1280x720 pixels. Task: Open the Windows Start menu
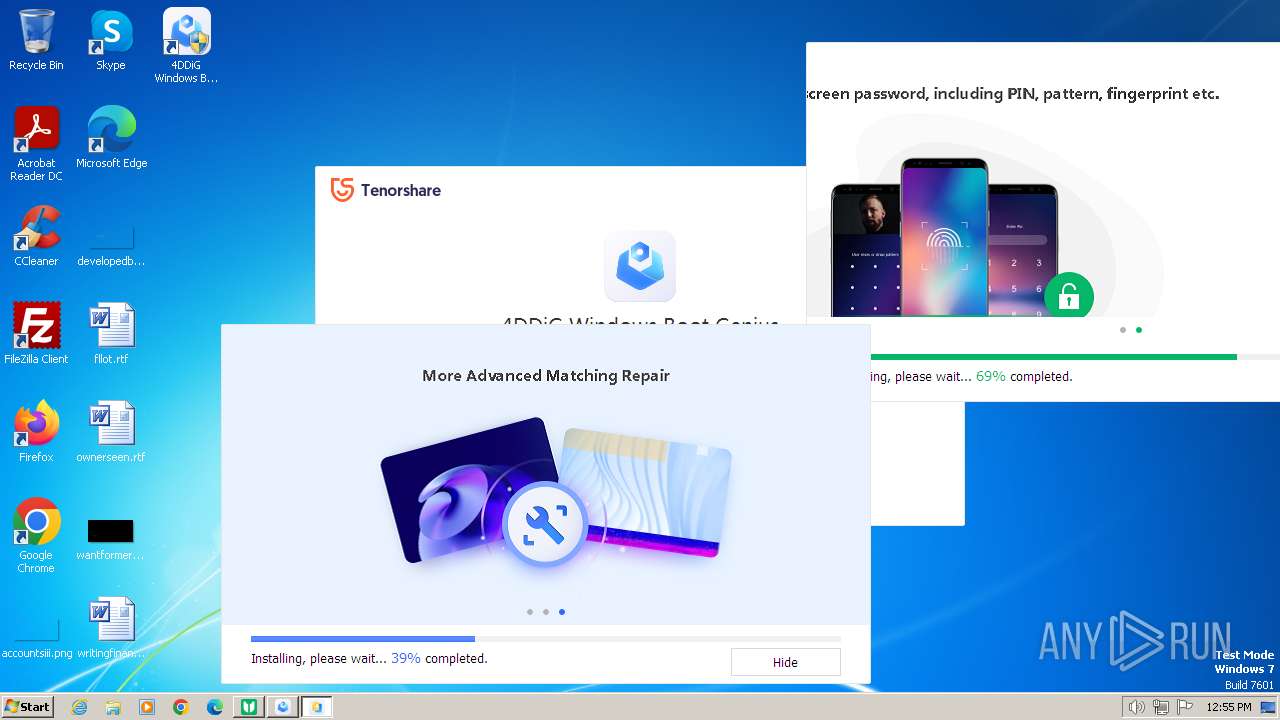(27, 707)
